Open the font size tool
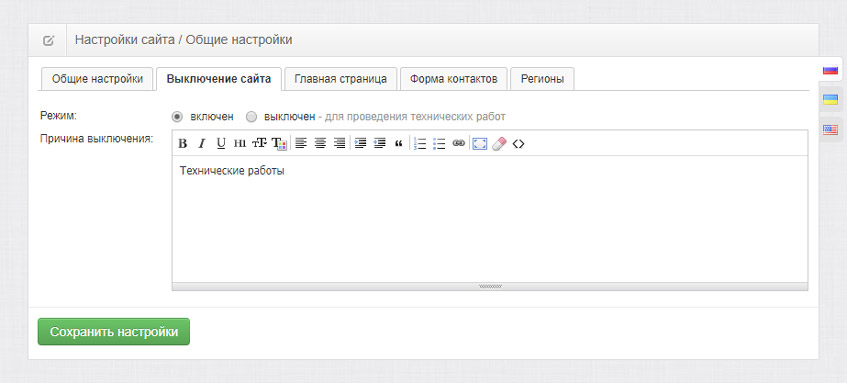The width and height of the screenshot is (847, 383). point(259,143)
